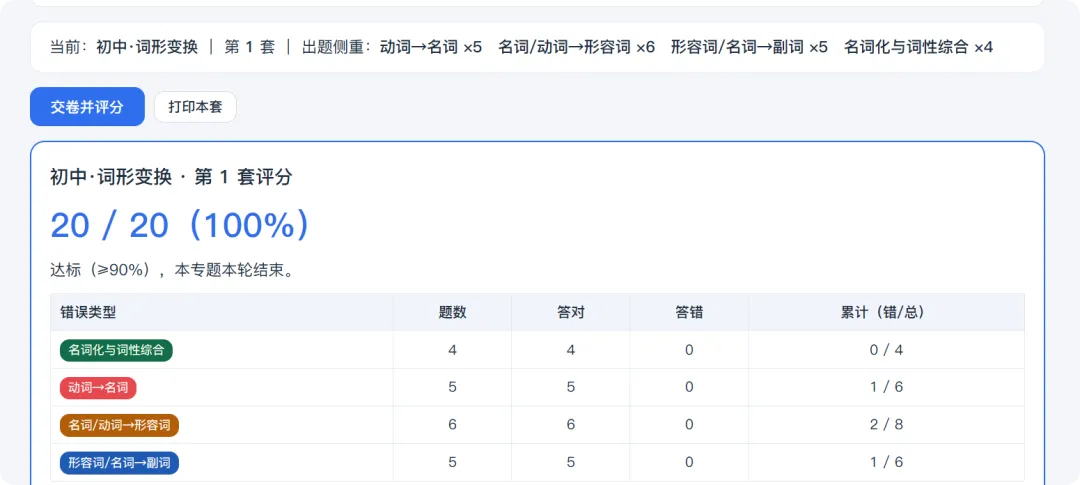The image size is (1080, 485).
Task: Click the score 20 / 20（100%）
Action: (x=180, y=225)
